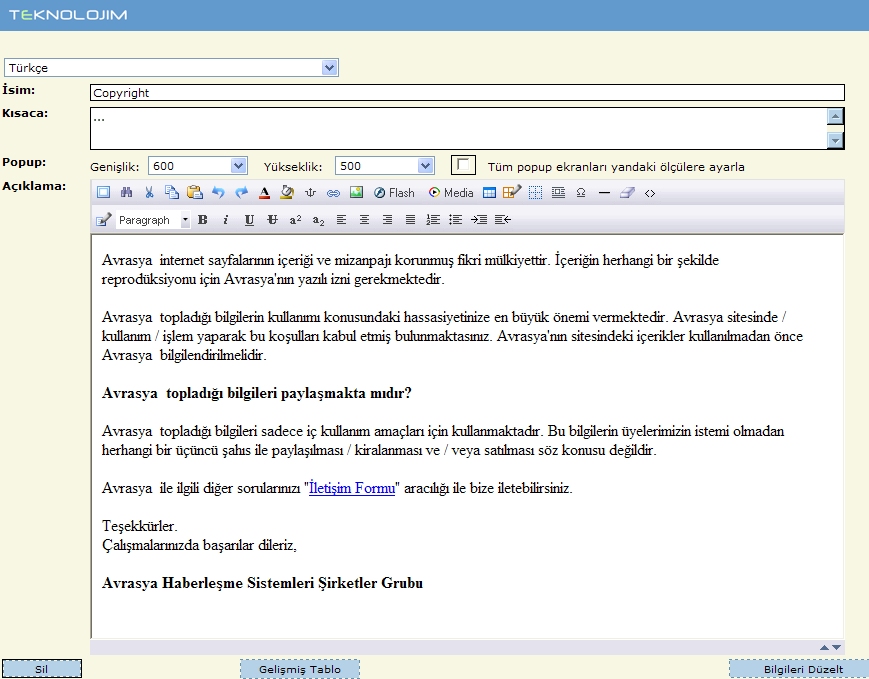Insert an image using picture icon
The height and width of the screenshot is (679, 869).
pyautogui.click(x=356, y=192)
